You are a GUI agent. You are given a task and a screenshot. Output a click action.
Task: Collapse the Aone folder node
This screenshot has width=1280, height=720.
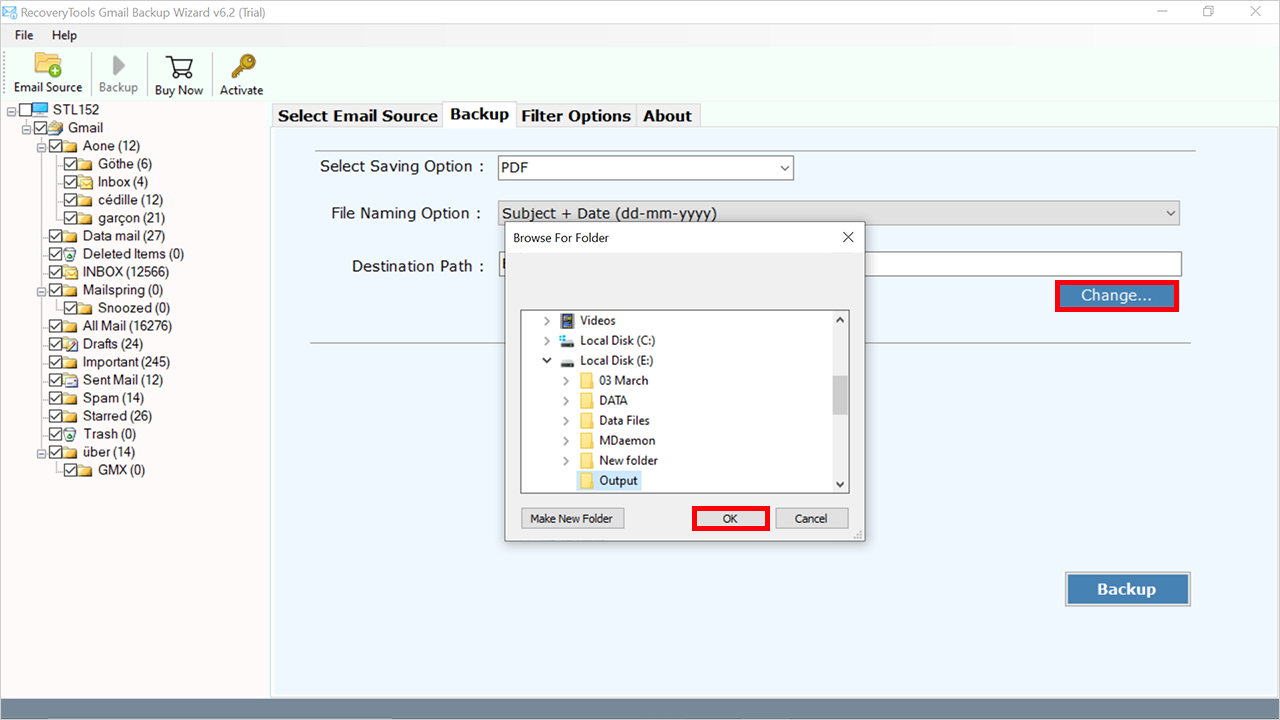click(41, 146)
